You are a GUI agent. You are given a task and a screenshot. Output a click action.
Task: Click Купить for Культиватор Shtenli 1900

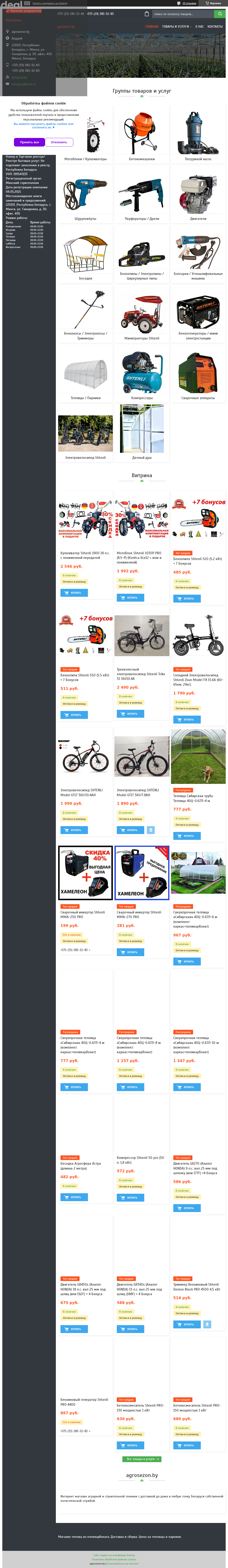pyautogui.click(x=74, y=592)
